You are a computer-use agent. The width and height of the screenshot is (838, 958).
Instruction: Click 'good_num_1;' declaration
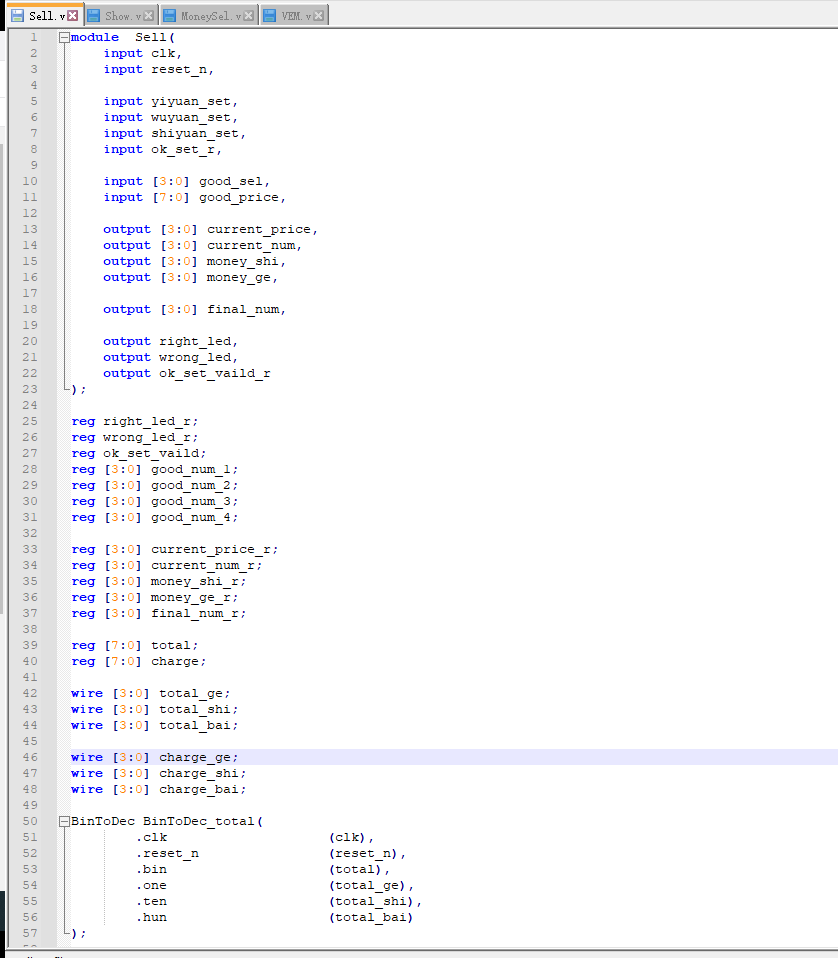click(194, 469)
